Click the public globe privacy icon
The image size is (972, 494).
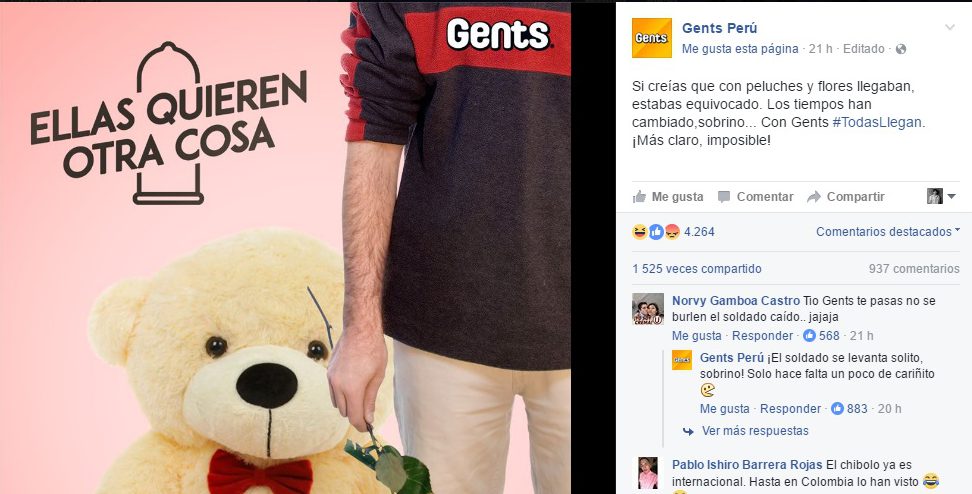click(901, 49)
